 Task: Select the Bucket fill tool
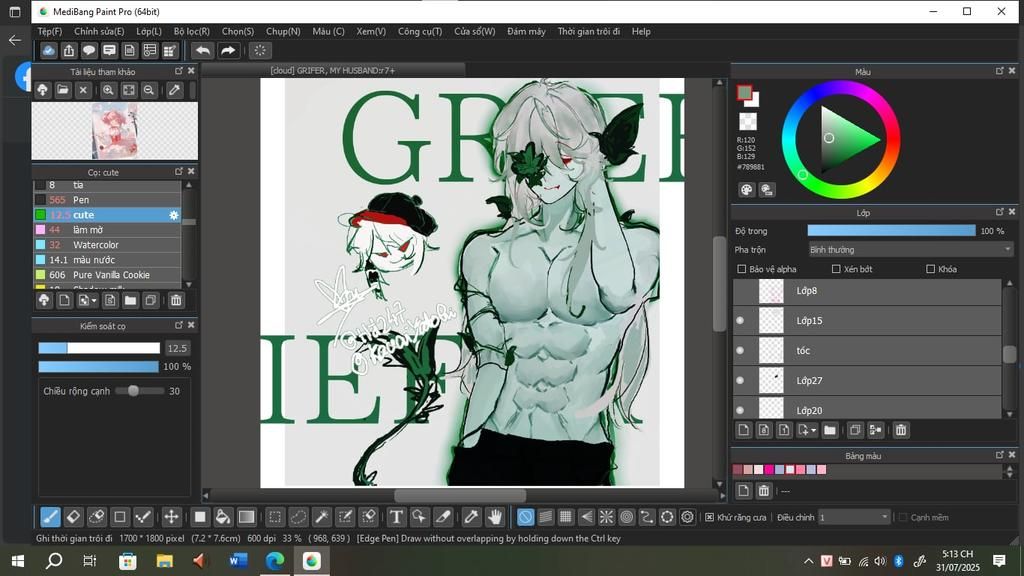pos(223,517)
